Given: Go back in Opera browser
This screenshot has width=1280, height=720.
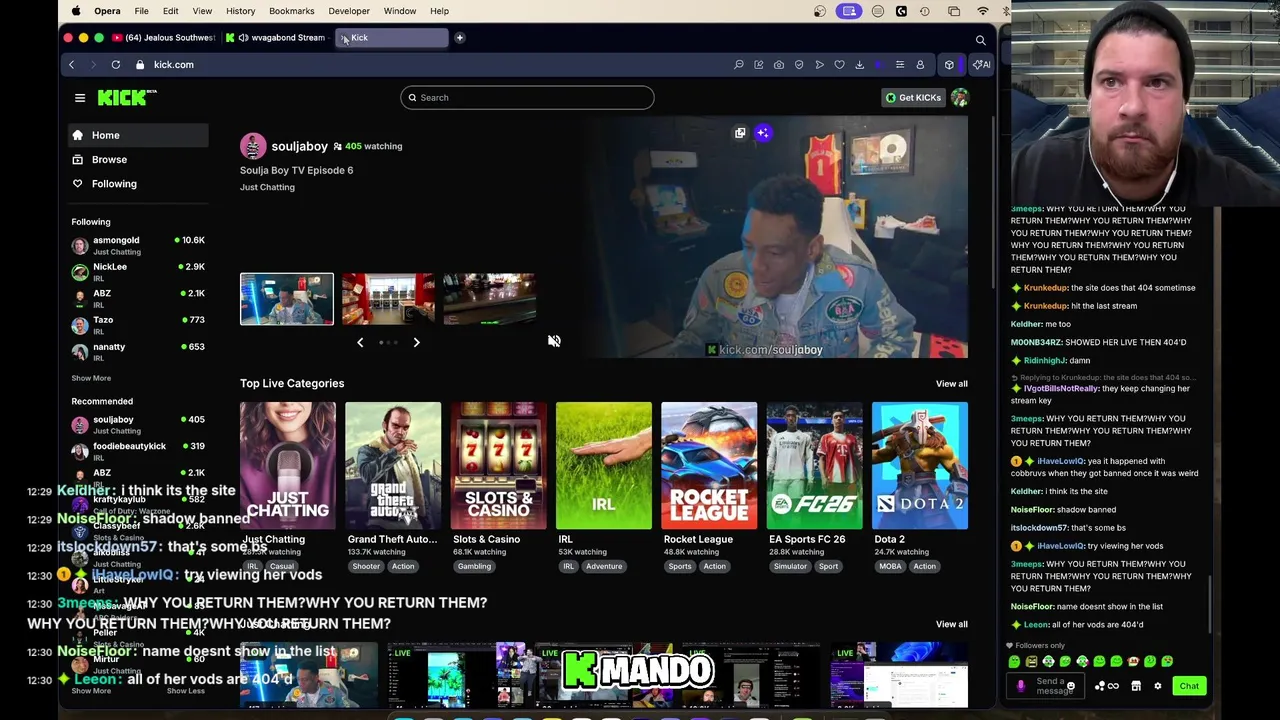Looking at the screenshot, I should point(71,64).
